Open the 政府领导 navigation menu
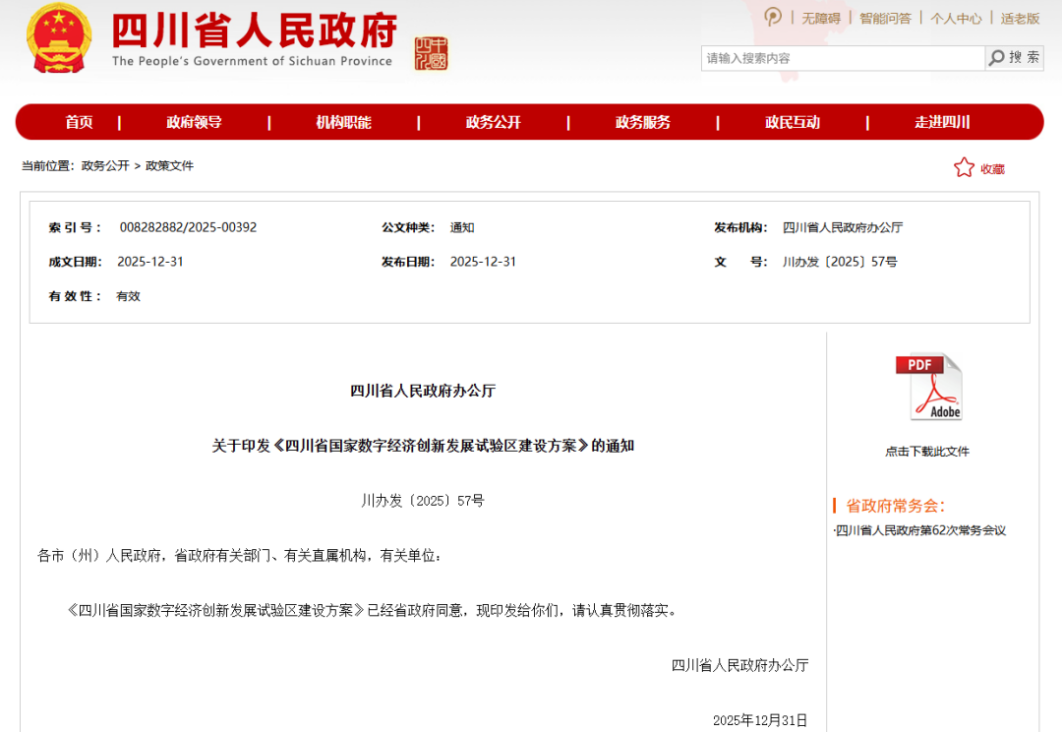The width and height of the screenshot is (1063, 732). point(194,122)
